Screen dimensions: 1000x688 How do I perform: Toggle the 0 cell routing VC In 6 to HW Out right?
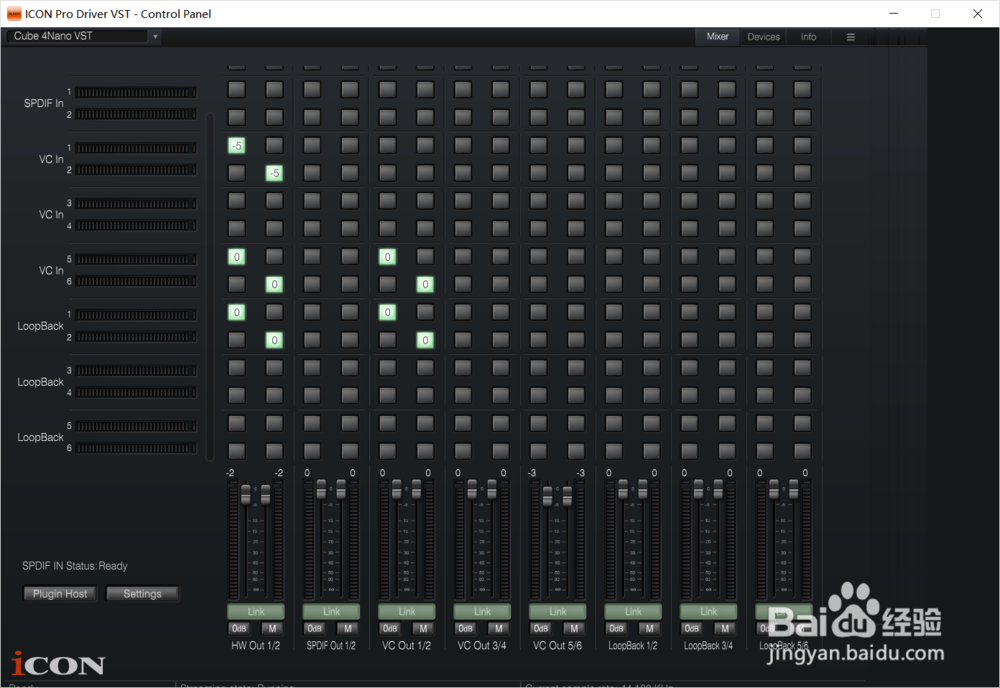274,284
